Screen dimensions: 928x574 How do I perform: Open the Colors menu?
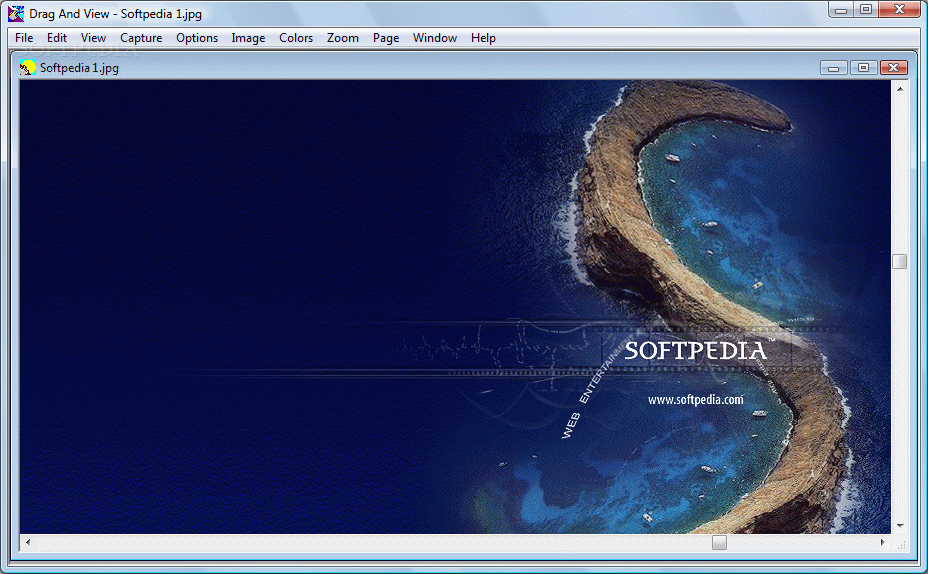pos(296,38)
